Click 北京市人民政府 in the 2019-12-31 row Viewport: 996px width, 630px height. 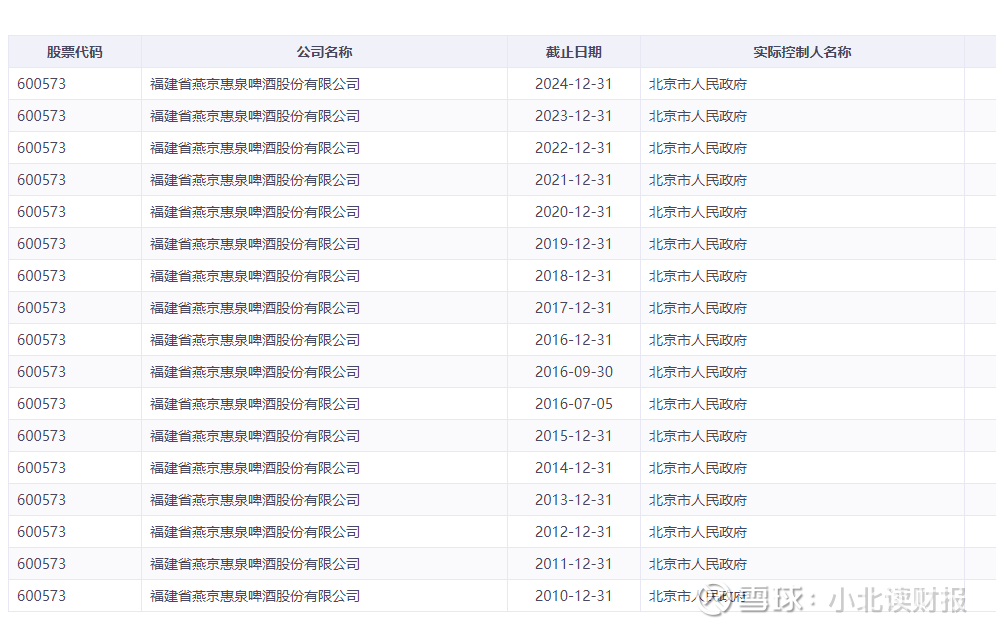697,244
